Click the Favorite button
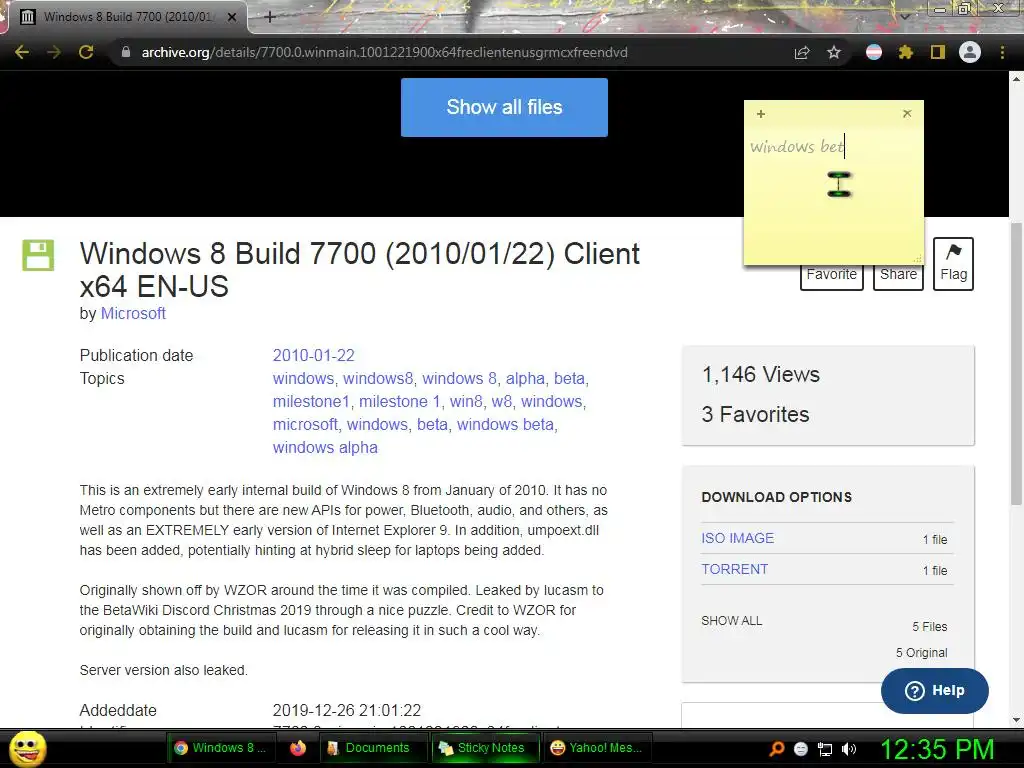The height and width of the screenshot is (768, 1024). (831, 276)
